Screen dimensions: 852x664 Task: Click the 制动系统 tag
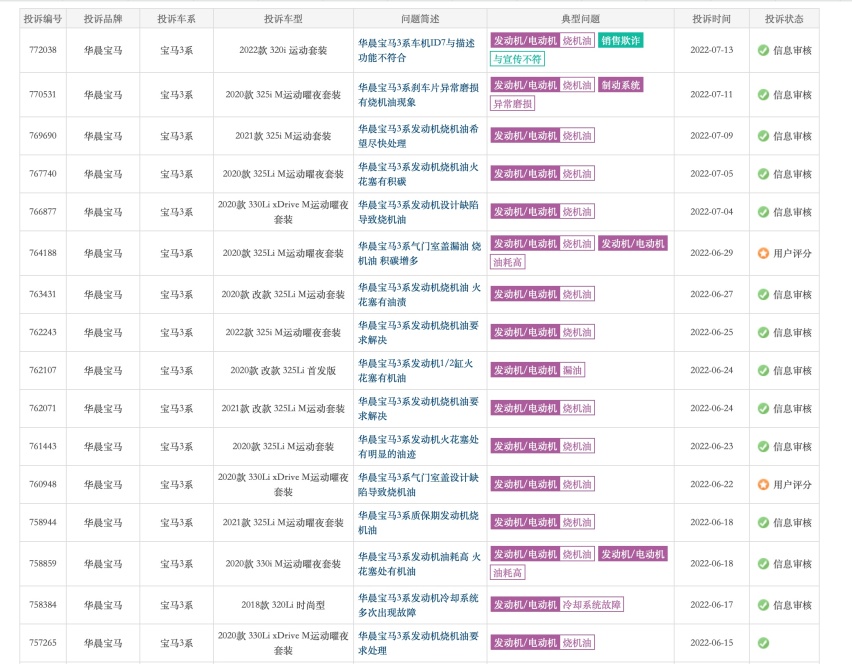(621, 85)
